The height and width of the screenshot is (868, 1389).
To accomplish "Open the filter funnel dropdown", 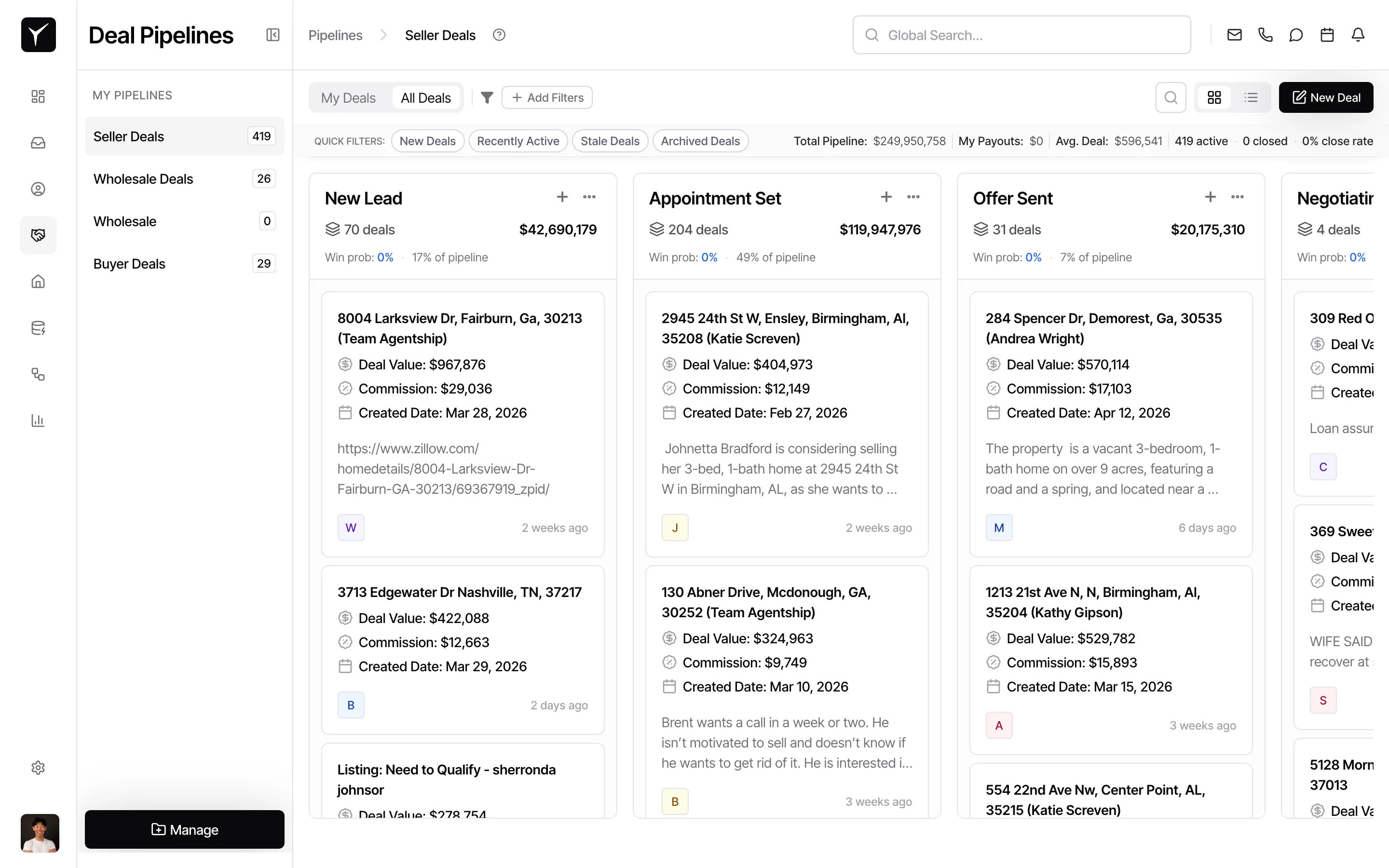I will tap(487, 97).
